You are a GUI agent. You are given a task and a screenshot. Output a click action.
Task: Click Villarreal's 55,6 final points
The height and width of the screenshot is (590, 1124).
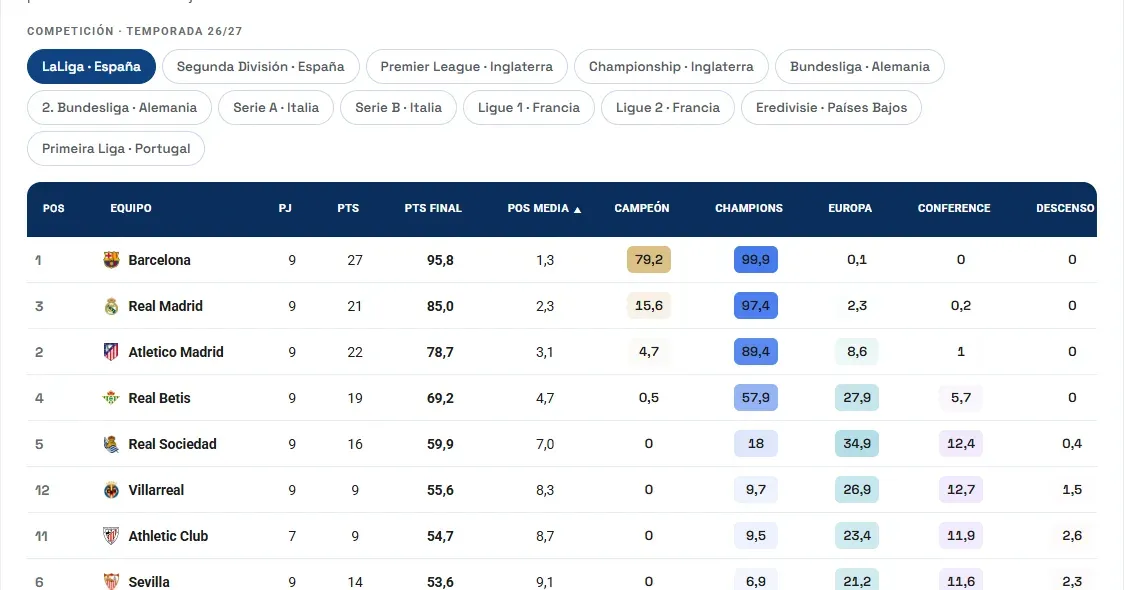pos(440,490)
